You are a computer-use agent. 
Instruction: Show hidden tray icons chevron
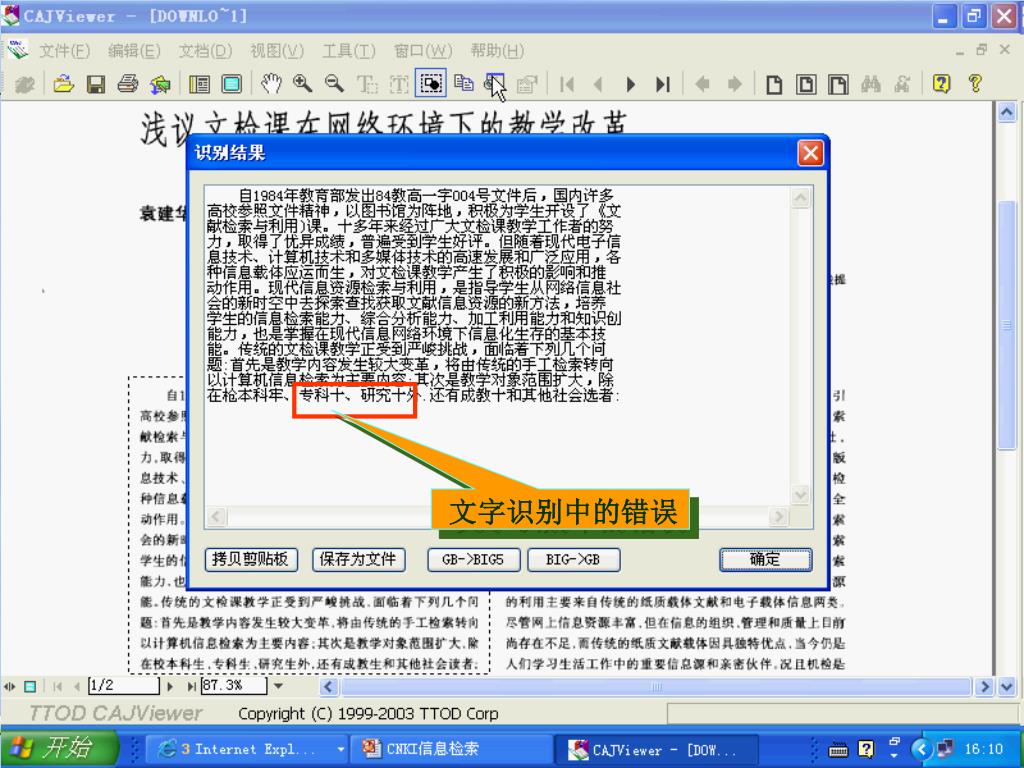click(921, 748)
